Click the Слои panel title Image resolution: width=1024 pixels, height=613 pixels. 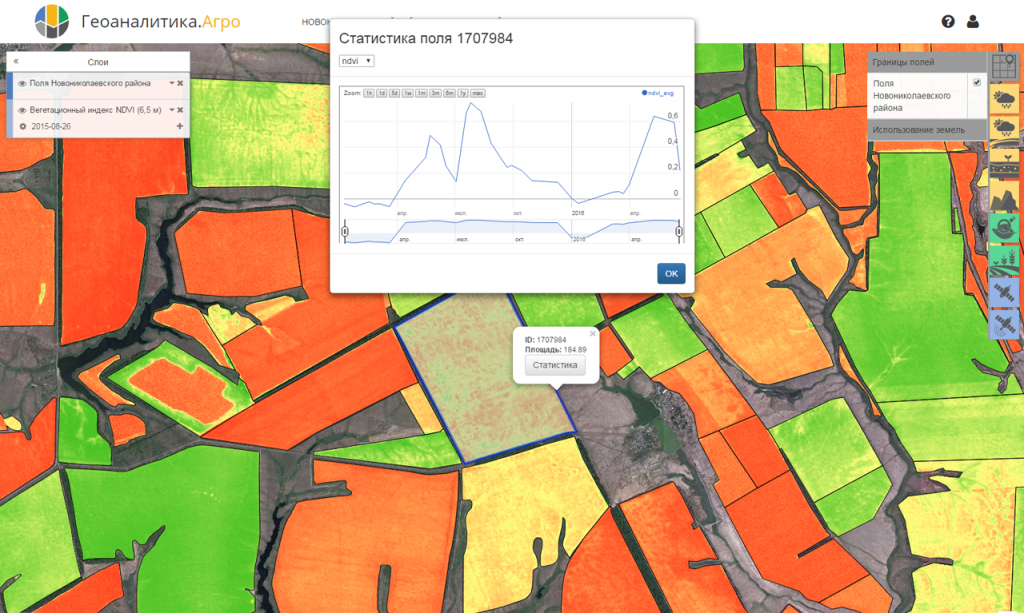tap(98, 62)
